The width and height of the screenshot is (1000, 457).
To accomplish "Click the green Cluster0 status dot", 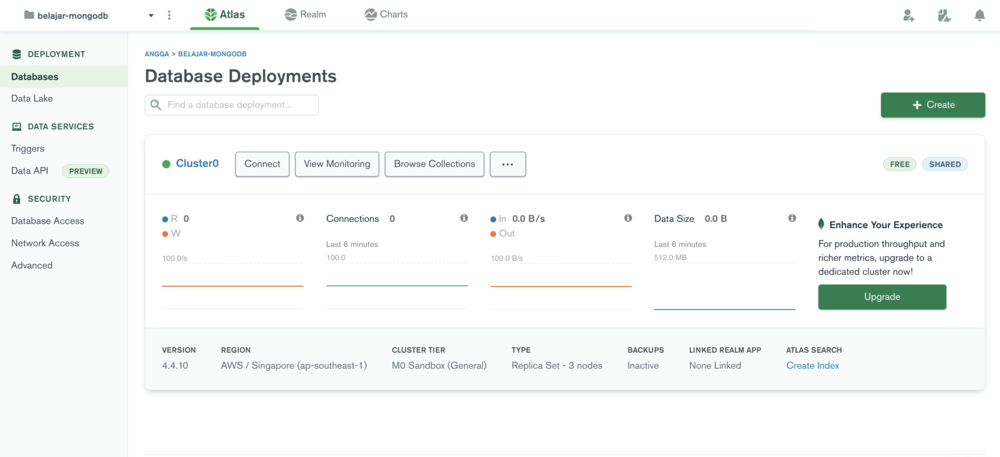I will click(x=166, y=164).
